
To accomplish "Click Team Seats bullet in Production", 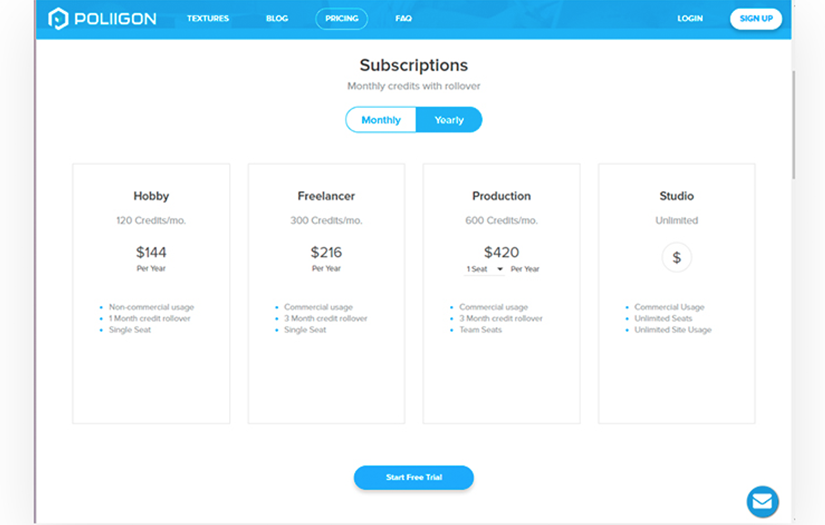I will click(x=480, y=330).
